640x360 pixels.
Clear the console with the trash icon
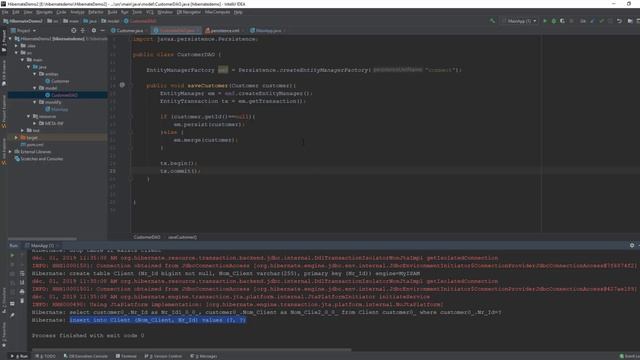coord(22,301)
